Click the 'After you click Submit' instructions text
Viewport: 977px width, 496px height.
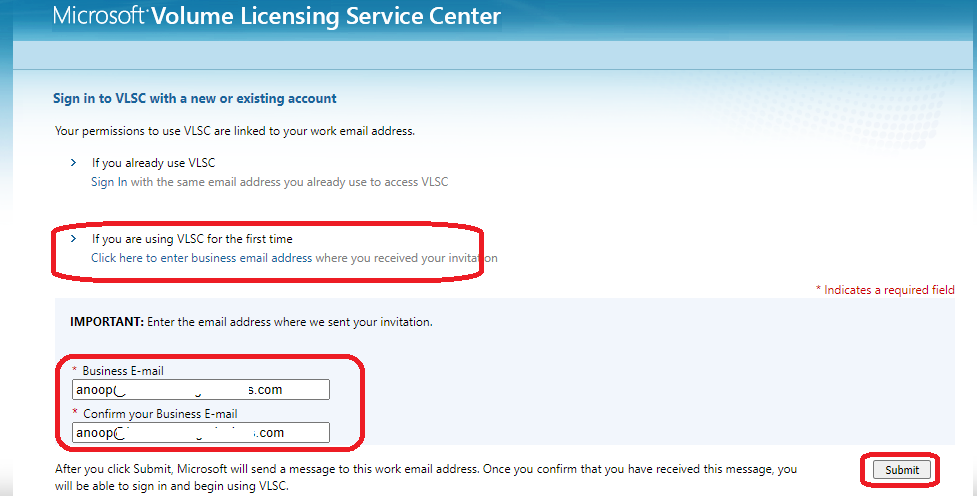[x=426, y=477]
